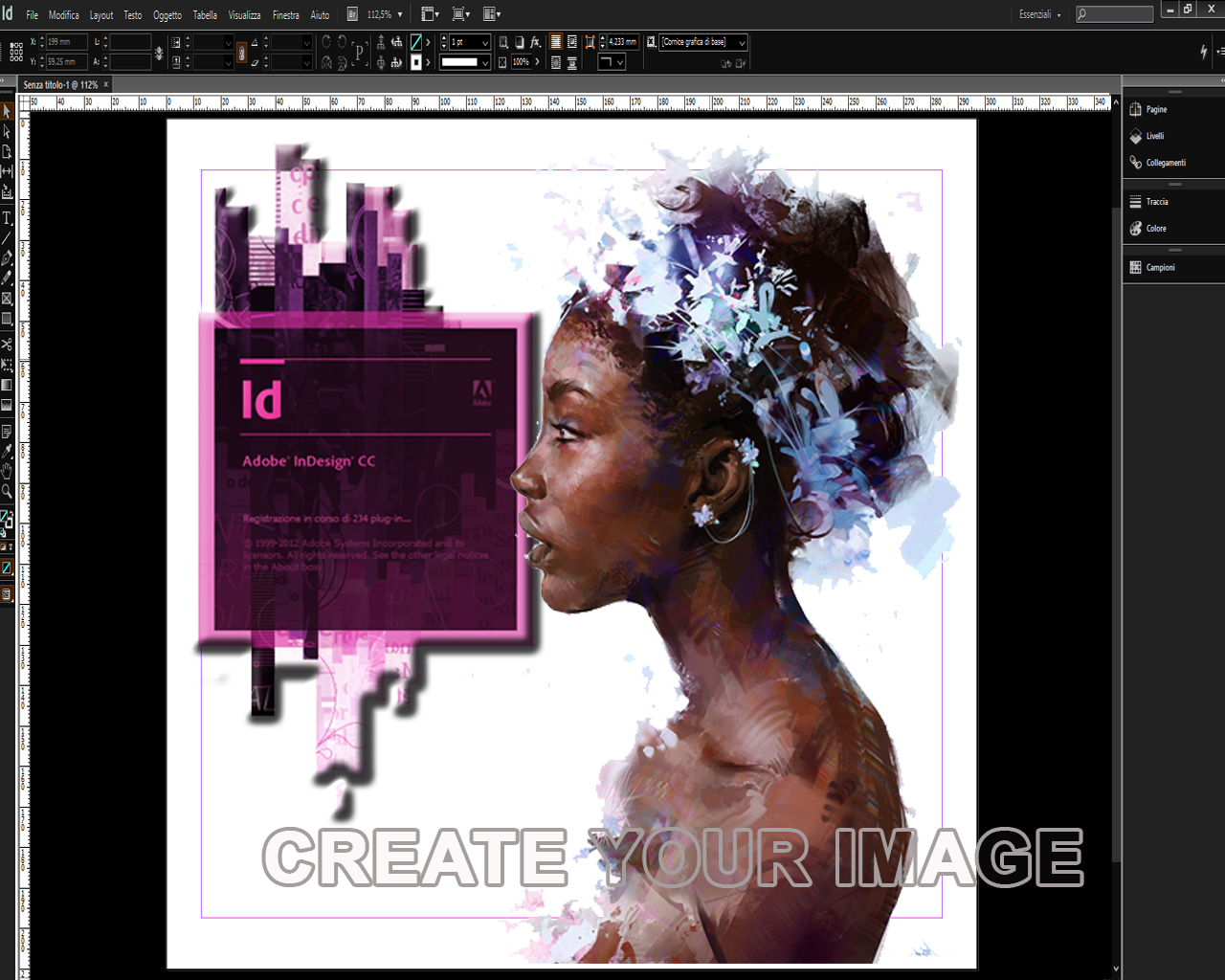Screen dimensions: 1225x980
Task: Open the Testo menu
Action: (x=133, y=15)
